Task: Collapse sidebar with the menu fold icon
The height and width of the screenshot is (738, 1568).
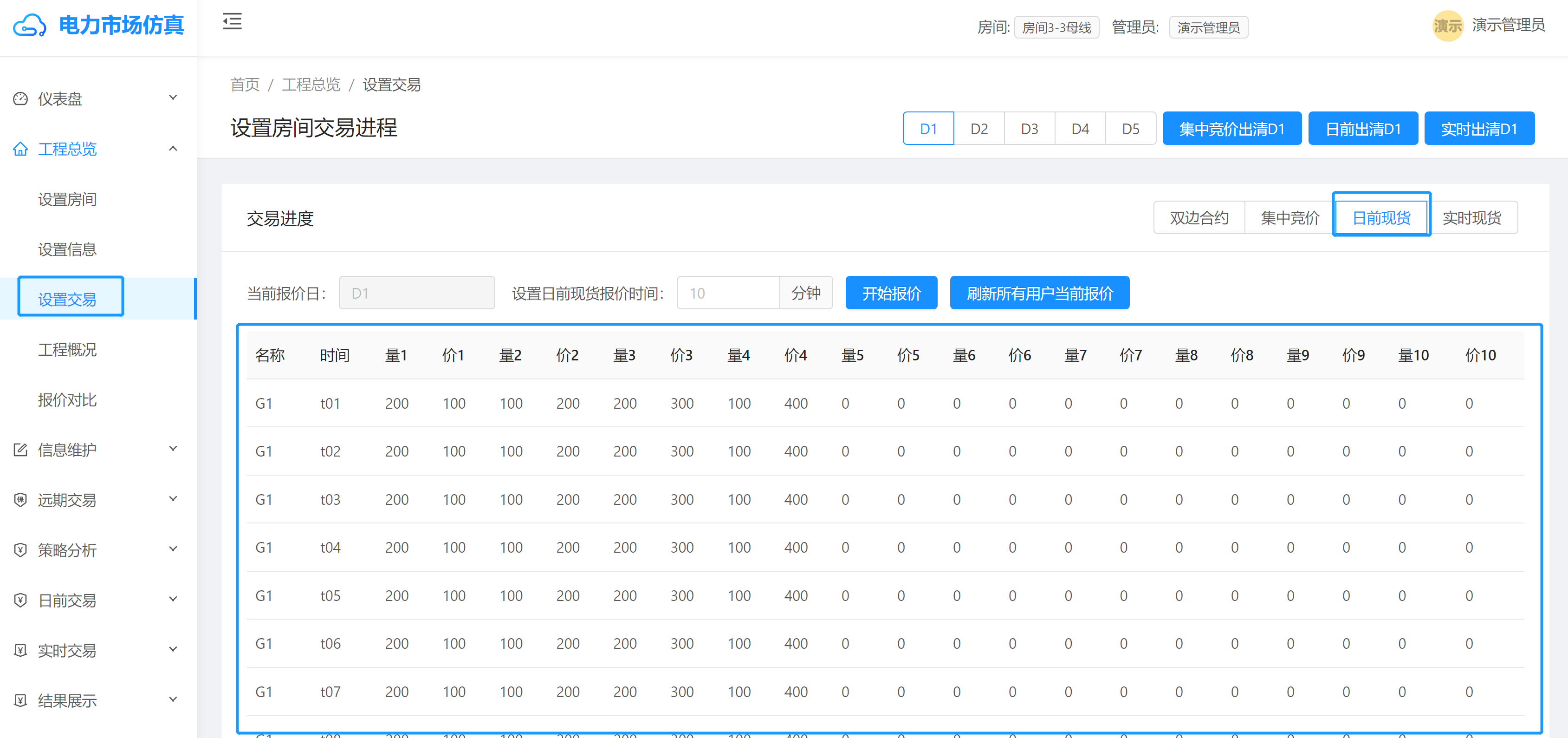Action: point(232,21)
